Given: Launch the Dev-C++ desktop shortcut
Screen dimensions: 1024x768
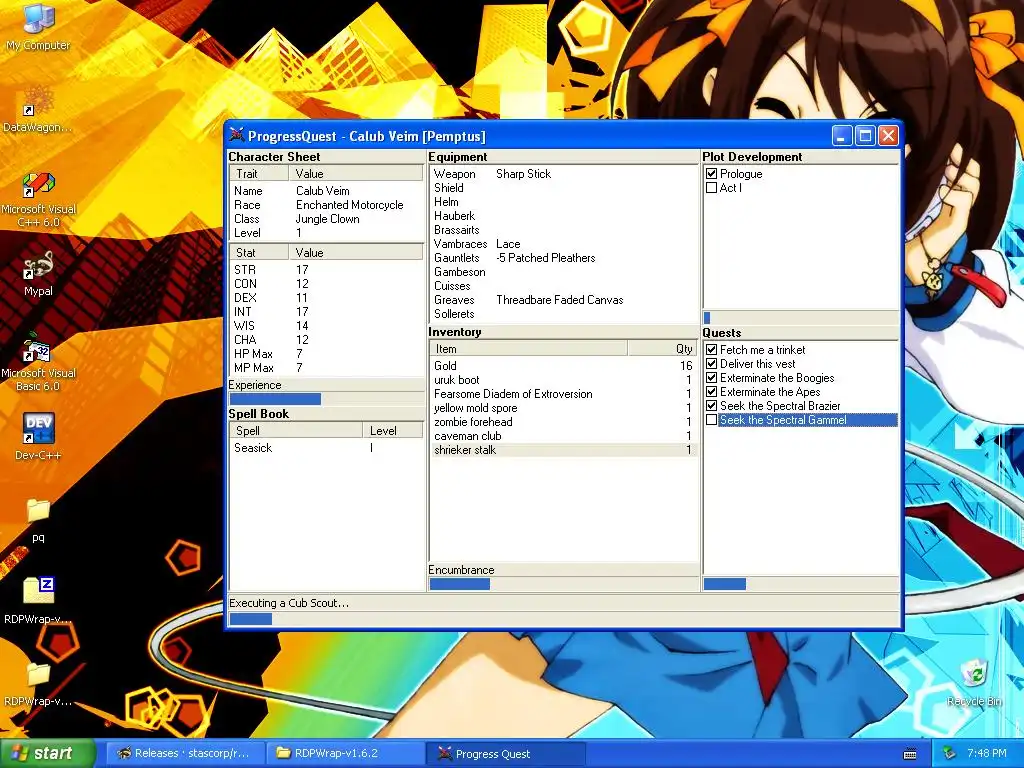Looking at the screenshot, I should pos(38,436).
